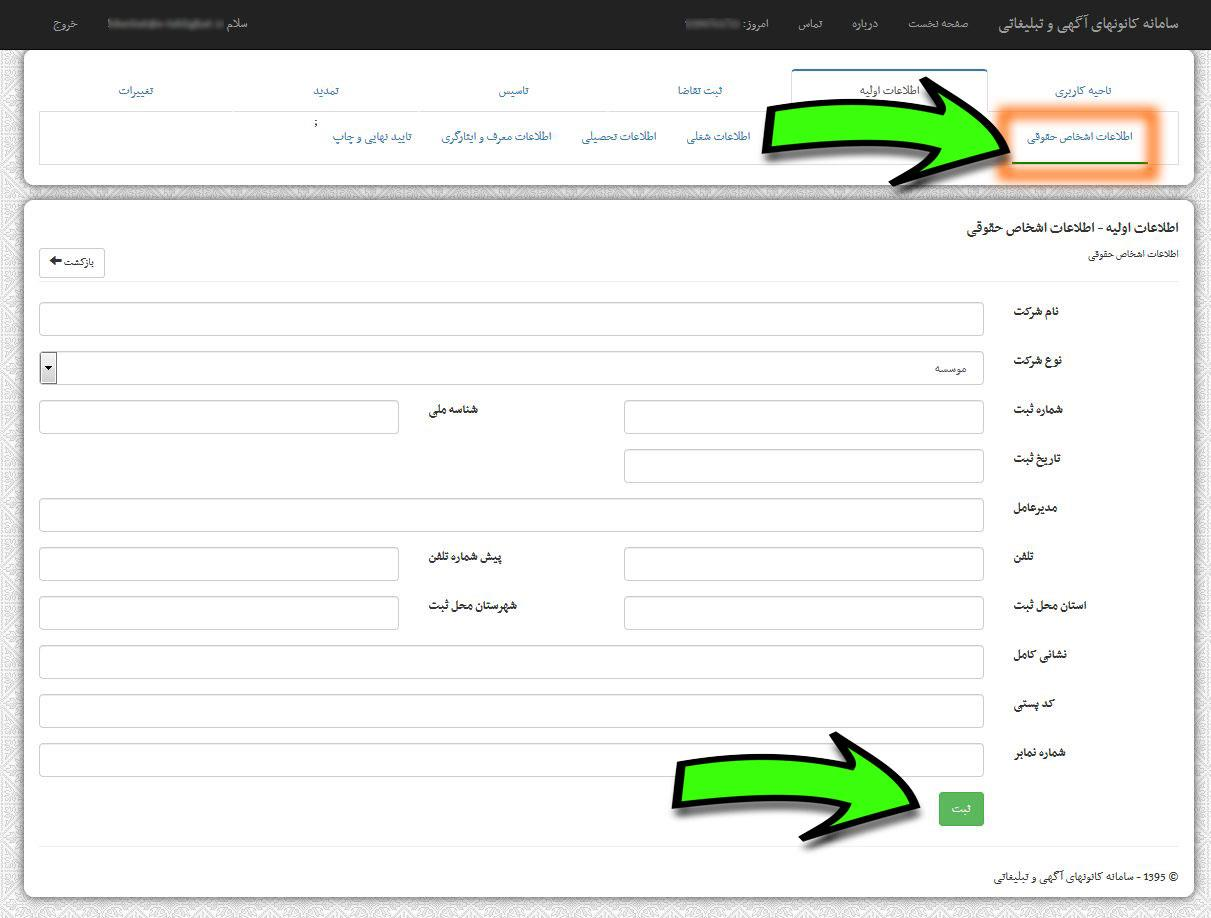Click the خروج logout link
This screenshot has width=1211, height=918.
(65, 24)
